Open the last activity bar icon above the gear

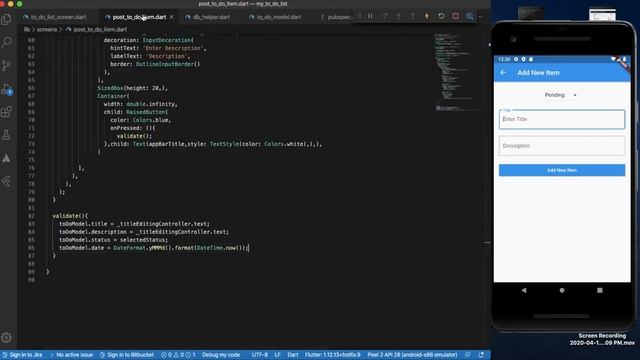pyautogui.click(x=7, y=181)
